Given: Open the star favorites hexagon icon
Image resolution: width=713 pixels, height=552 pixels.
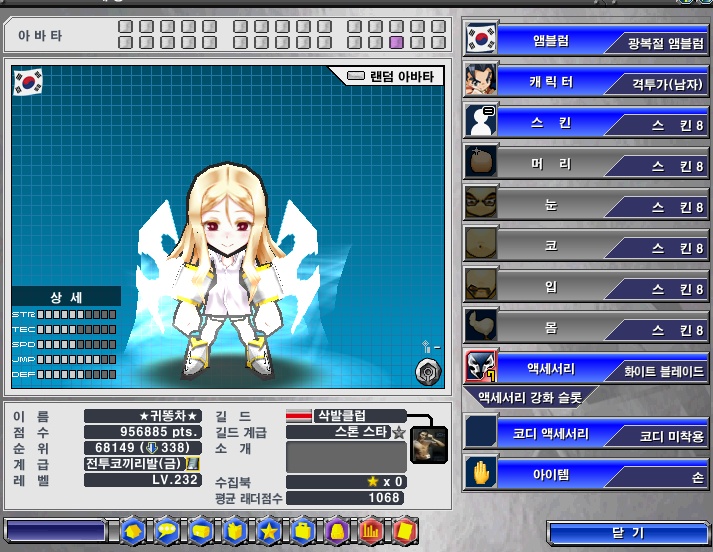Looking at the screenshot, I should pos(269,531).
